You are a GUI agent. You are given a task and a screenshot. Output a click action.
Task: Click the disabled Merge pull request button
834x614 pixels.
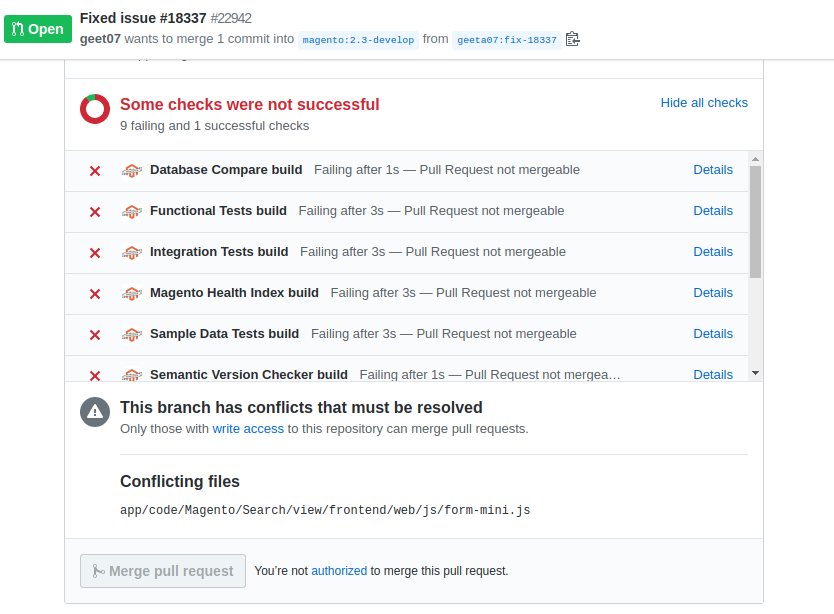point(163,571)
